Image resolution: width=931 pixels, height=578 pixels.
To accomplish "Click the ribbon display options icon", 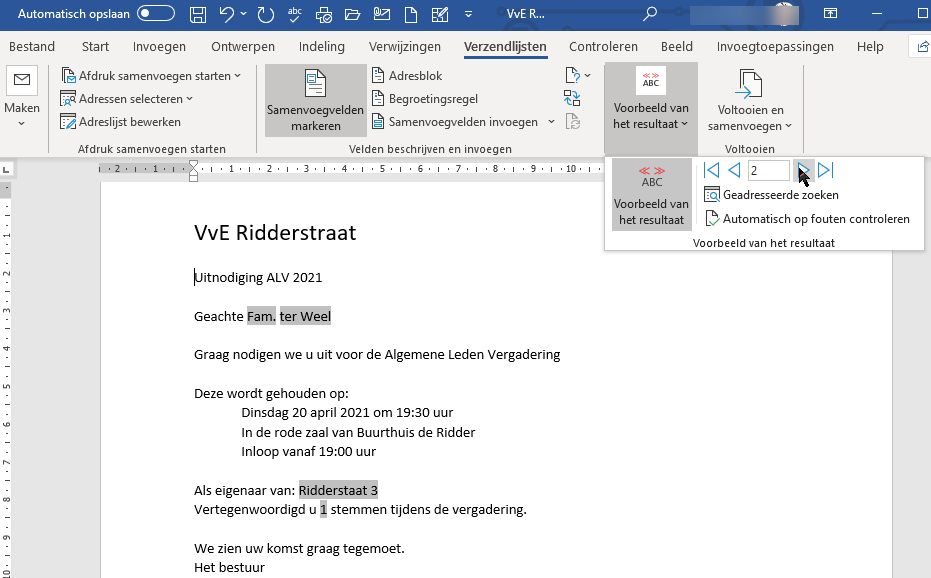I will (x=830, y=14).
